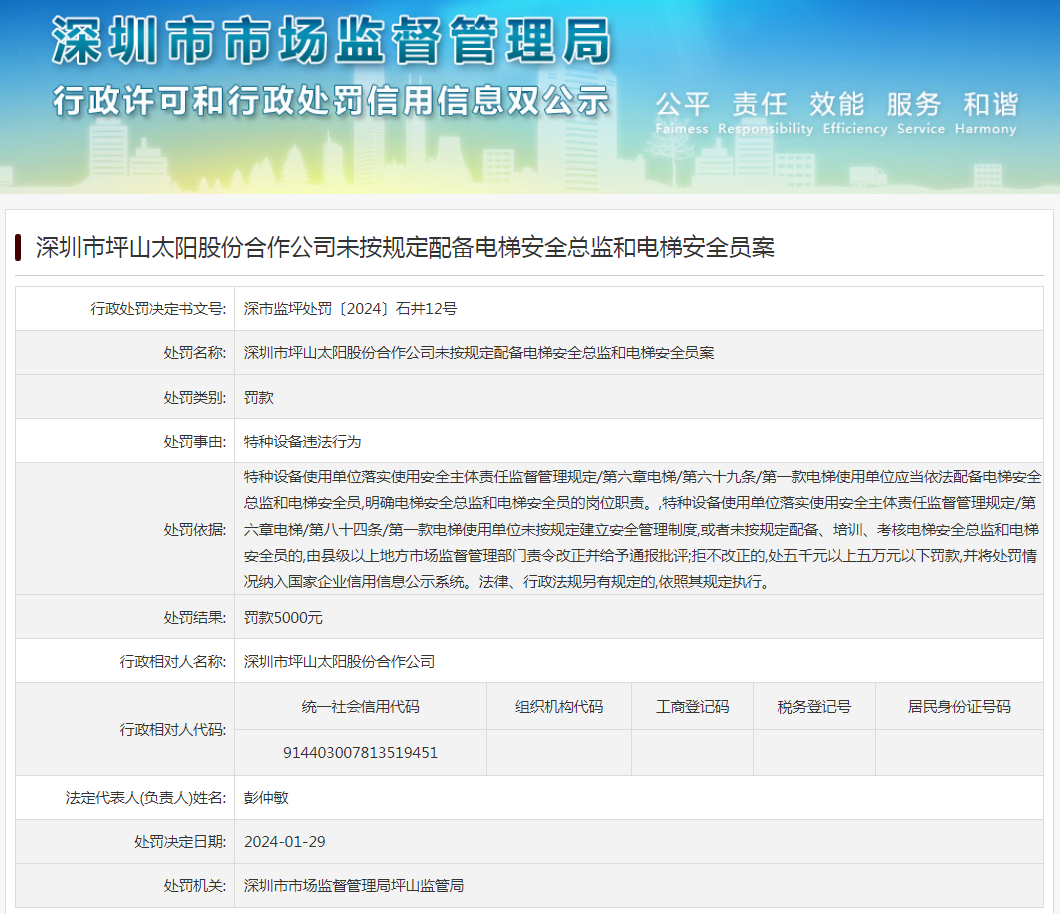The image size is (1060, 914).
Task: Click the 效能 Efficiency slogan text
Action: coord(854,113)
